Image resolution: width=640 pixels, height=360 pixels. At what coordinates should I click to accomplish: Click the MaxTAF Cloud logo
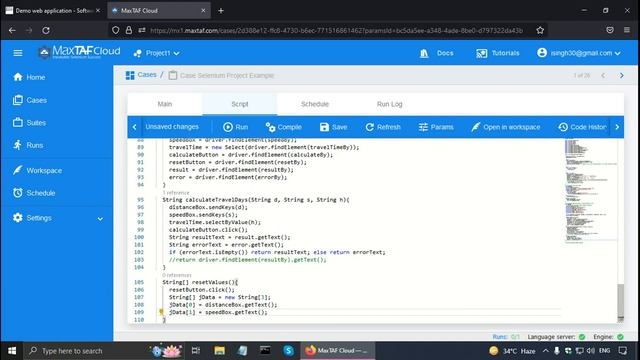tap(79, 52)
